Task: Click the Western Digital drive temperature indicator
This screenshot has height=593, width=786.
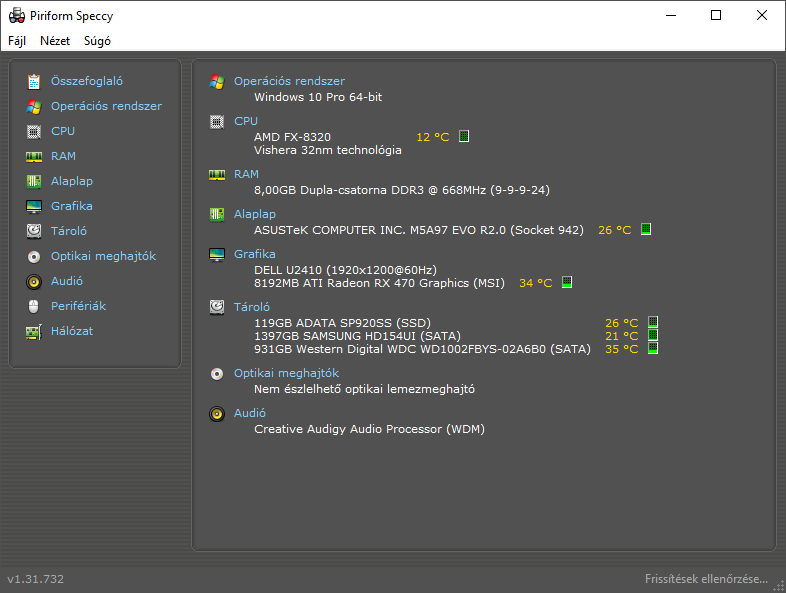Action: [653, 348]
